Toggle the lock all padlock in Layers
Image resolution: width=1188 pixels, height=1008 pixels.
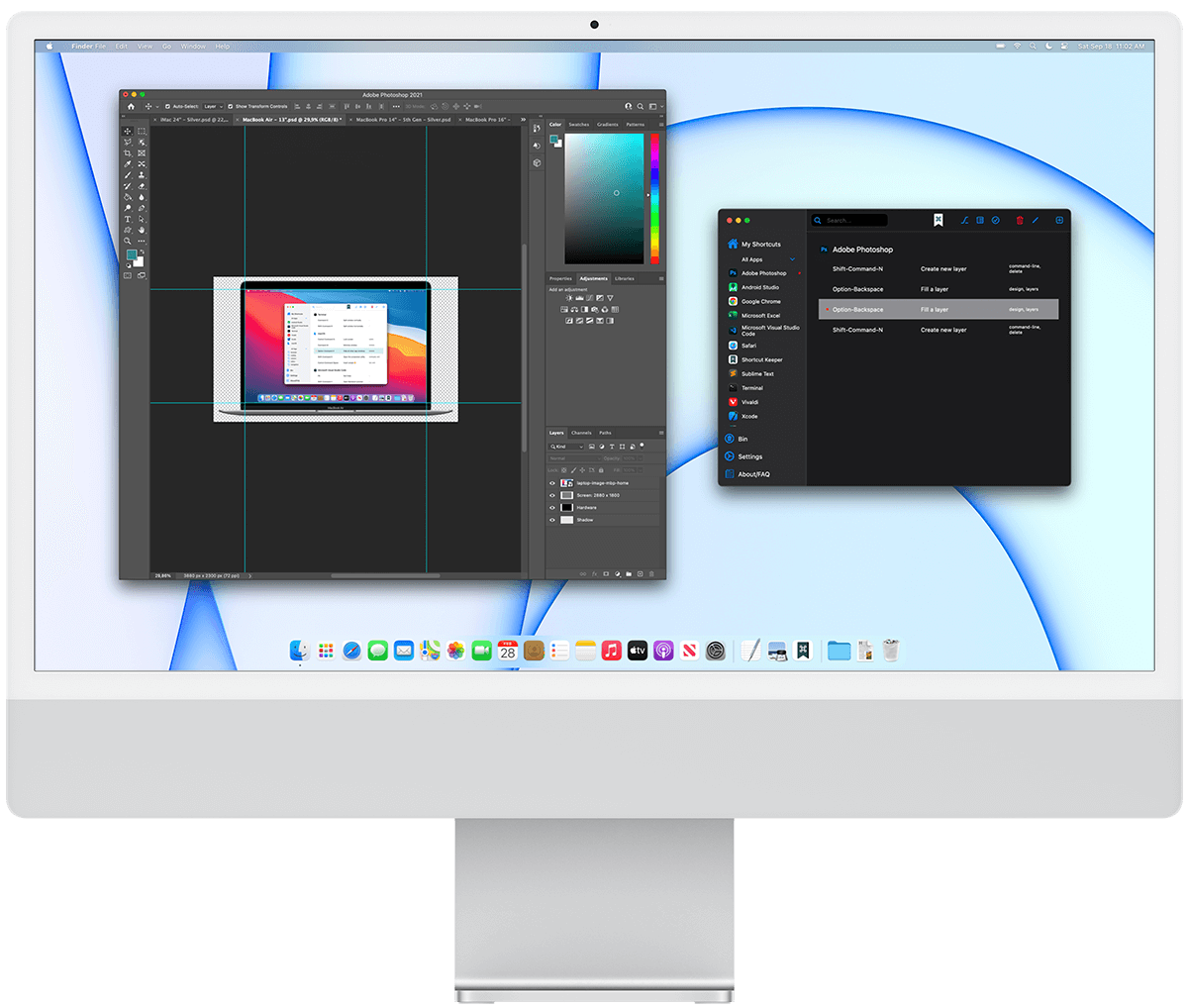pyautogui.click(x=601, y=470)
